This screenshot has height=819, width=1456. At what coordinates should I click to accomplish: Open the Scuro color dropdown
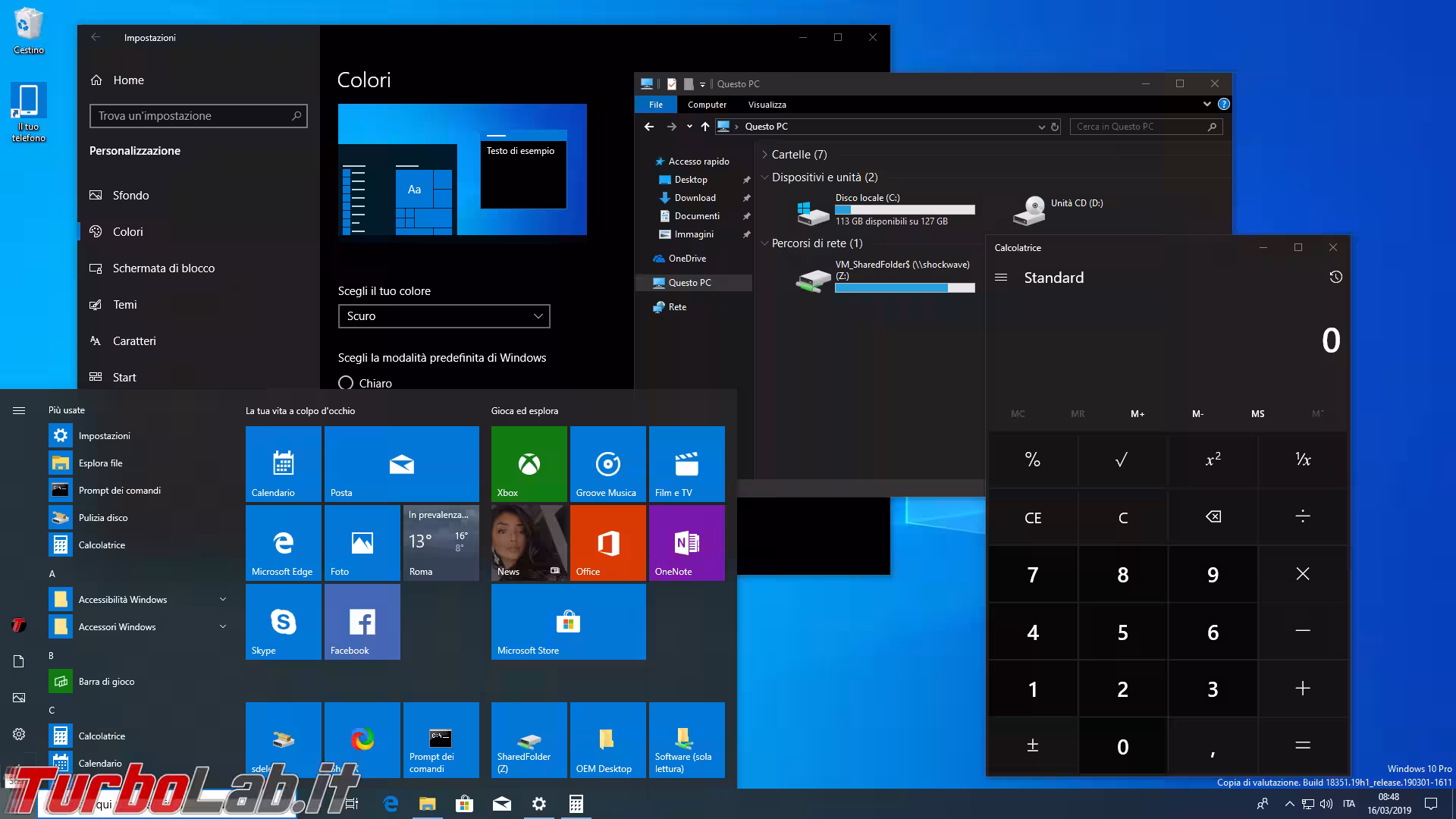click(444, 316)
